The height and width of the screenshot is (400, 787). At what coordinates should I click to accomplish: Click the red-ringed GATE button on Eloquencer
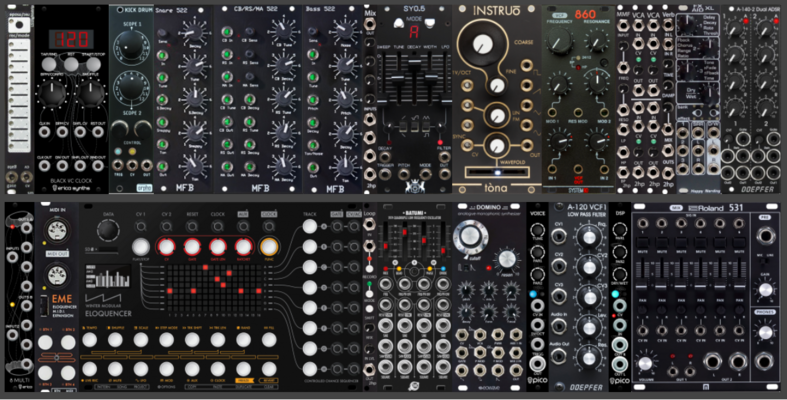(x=192, y=247)
